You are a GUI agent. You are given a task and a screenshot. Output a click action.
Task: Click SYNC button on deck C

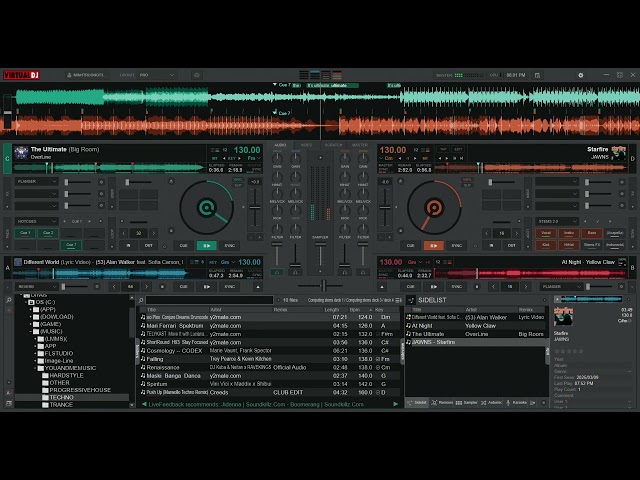pyautogui.click(x=230, y=246)
